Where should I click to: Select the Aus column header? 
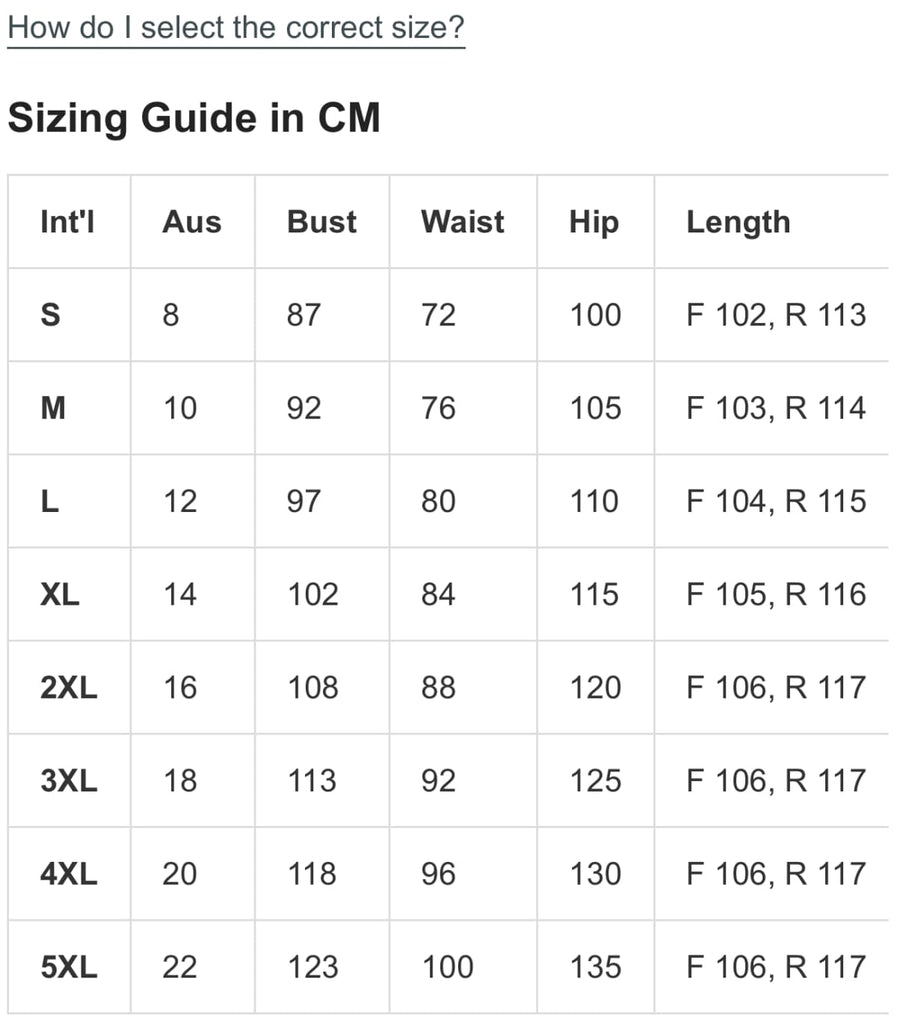[192, 222]
